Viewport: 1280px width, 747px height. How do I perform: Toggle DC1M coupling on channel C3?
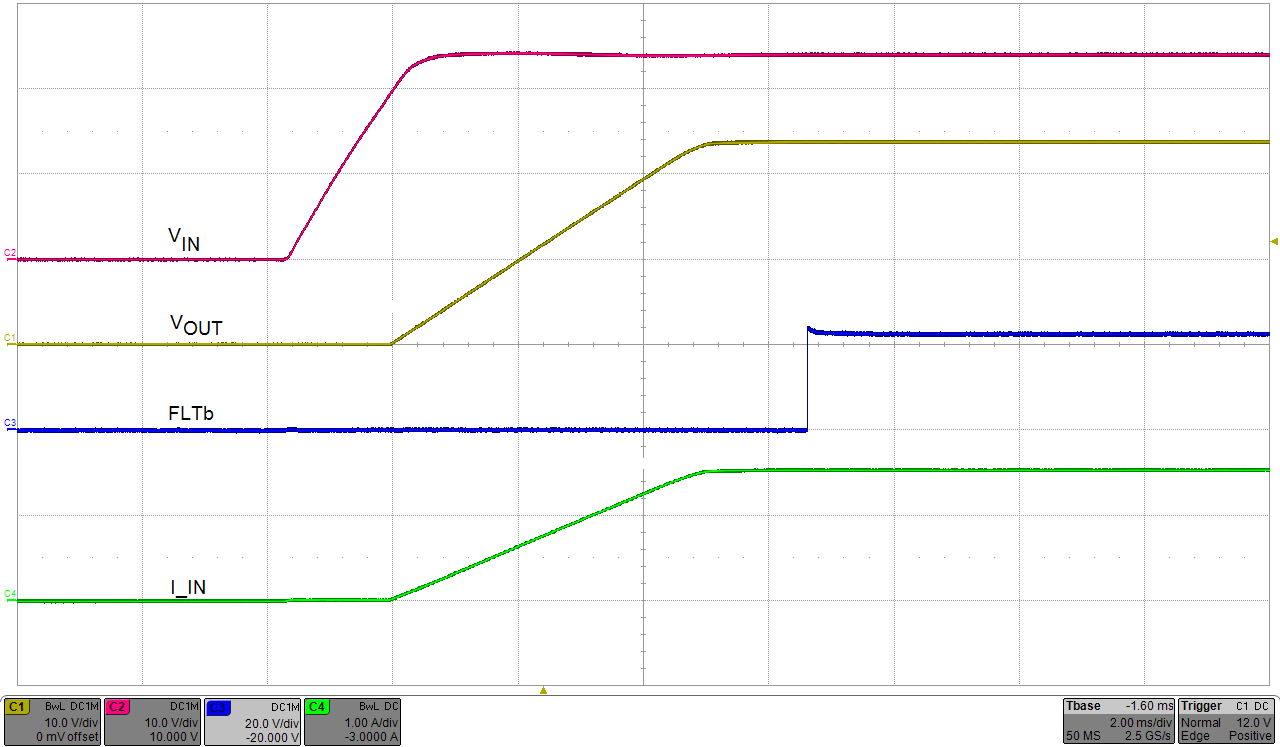pyautogui.click(x=283, y=706)
